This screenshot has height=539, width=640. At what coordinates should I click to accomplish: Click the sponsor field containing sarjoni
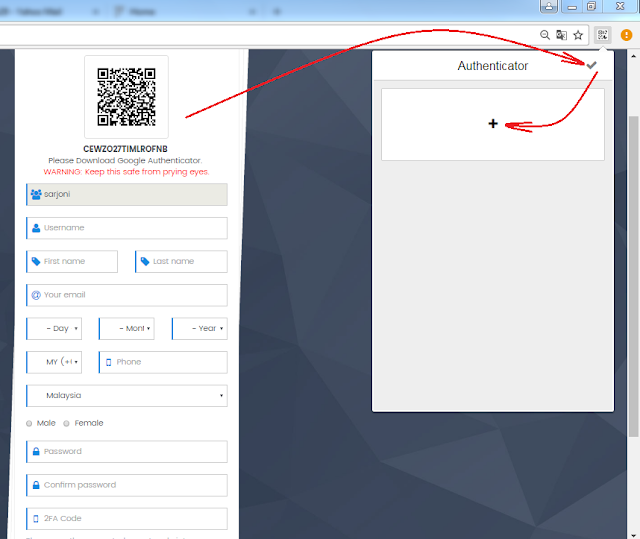coord(127,194)
